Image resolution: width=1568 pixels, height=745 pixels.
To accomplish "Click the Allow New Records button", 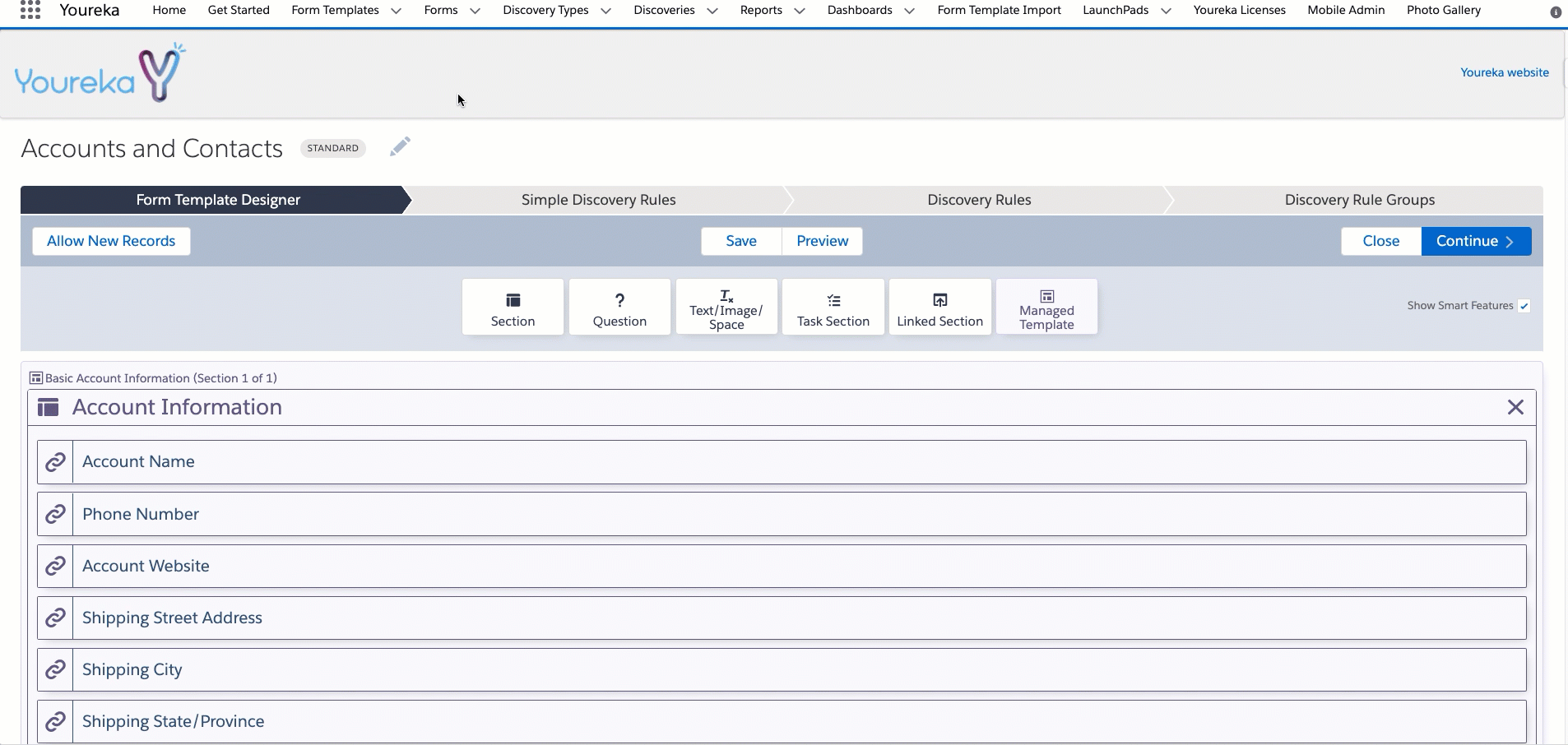I will pyautogui.click(x=111, y=241).
